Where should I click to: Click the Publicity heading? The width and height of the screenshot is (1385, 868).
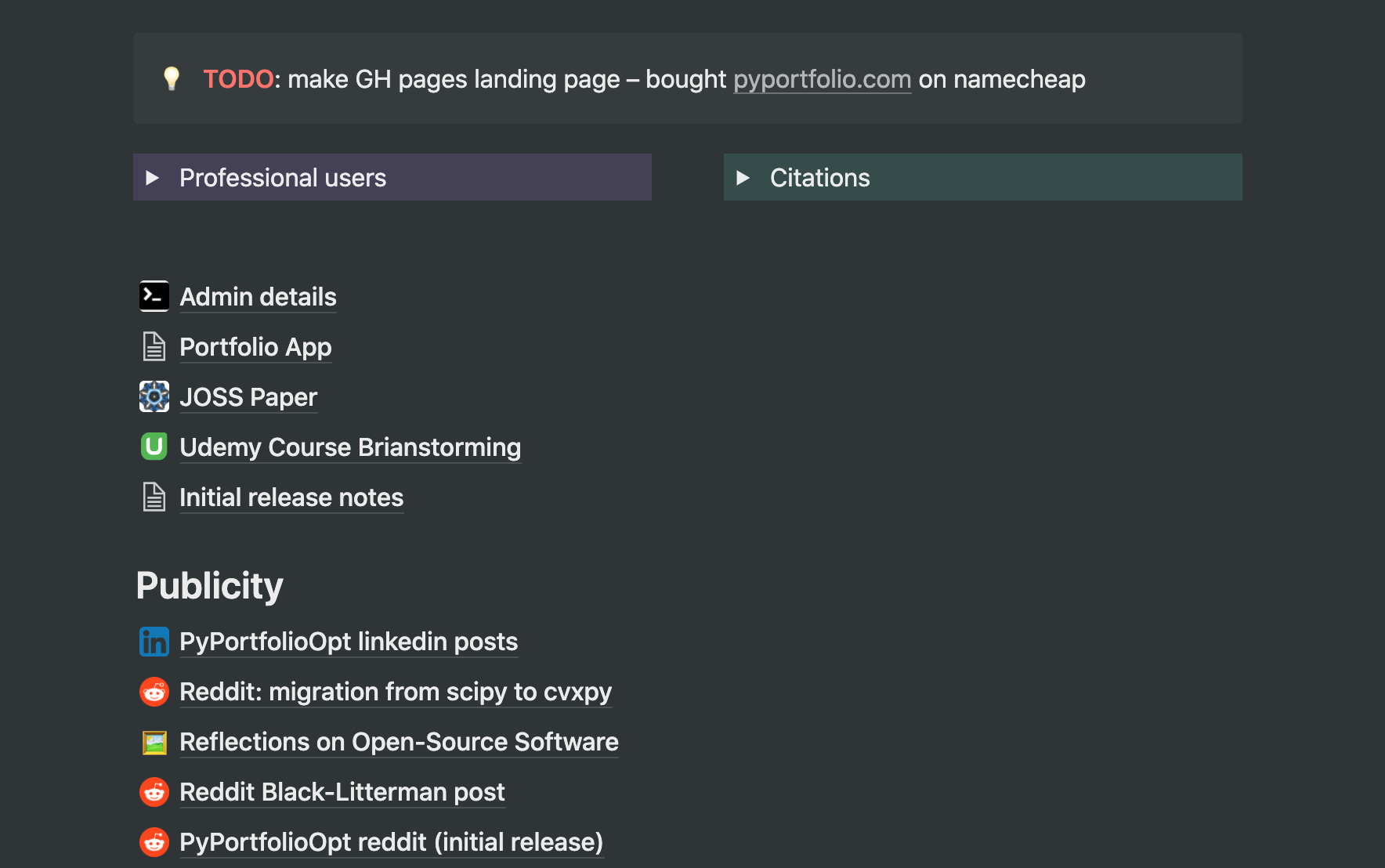point(210,585)
